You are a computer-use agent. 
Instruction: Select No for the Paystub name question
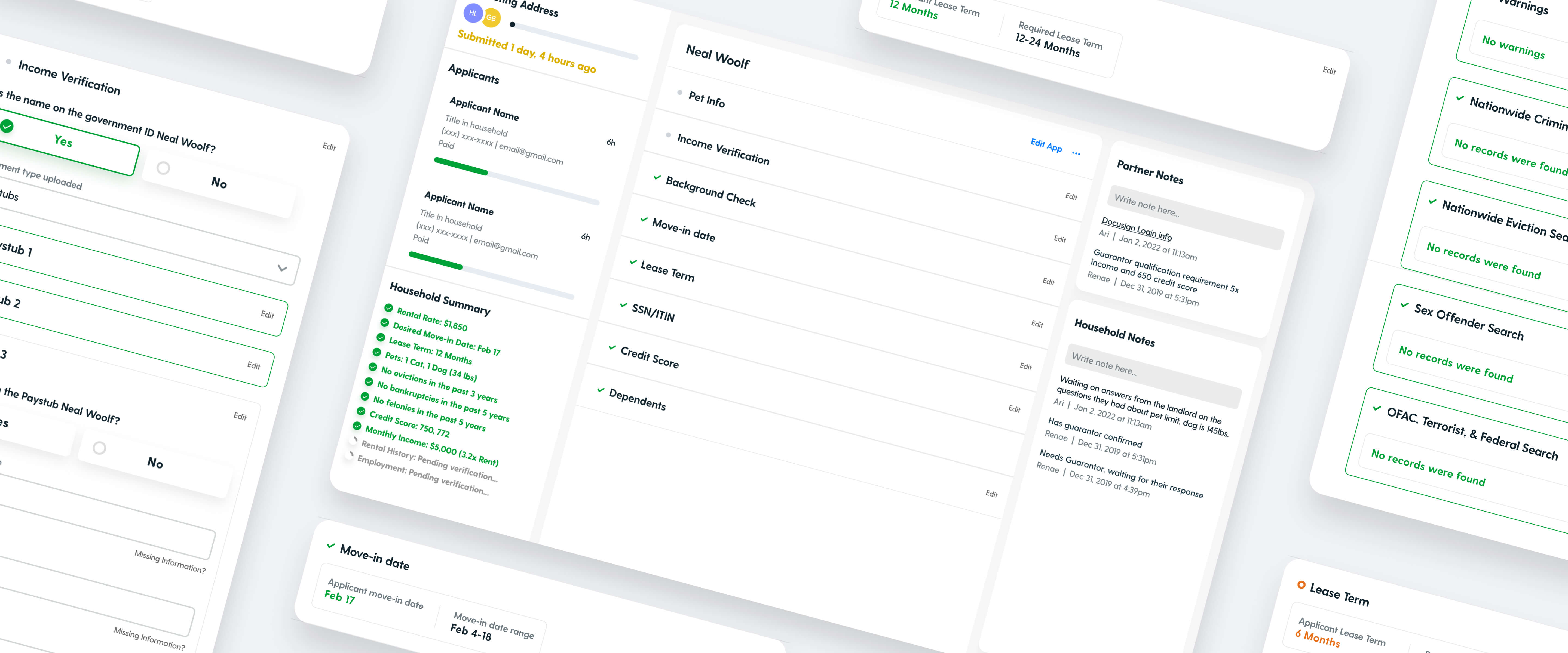pyautogui.click(x=155, y=463)
